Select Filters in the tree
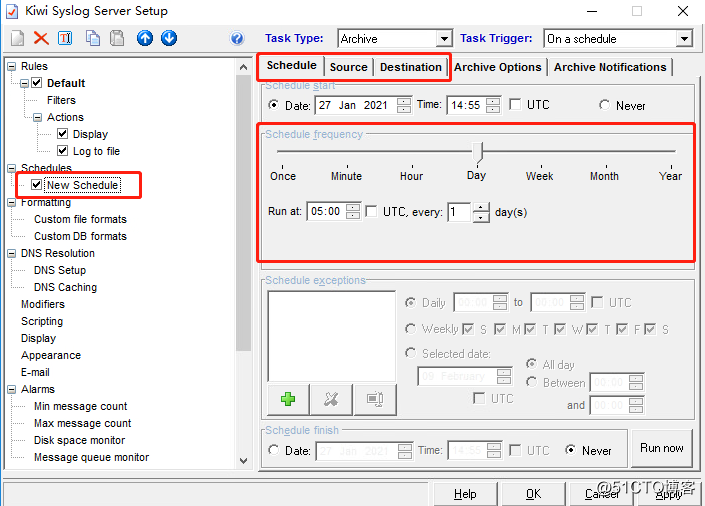 [61, 100]
